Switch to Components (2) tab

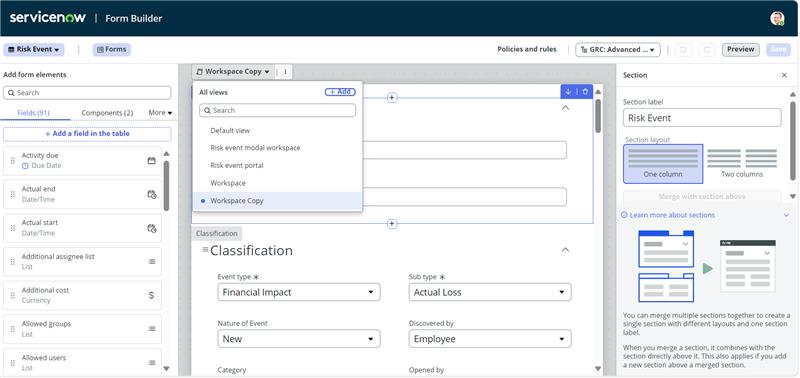click(x=107, y=113)
